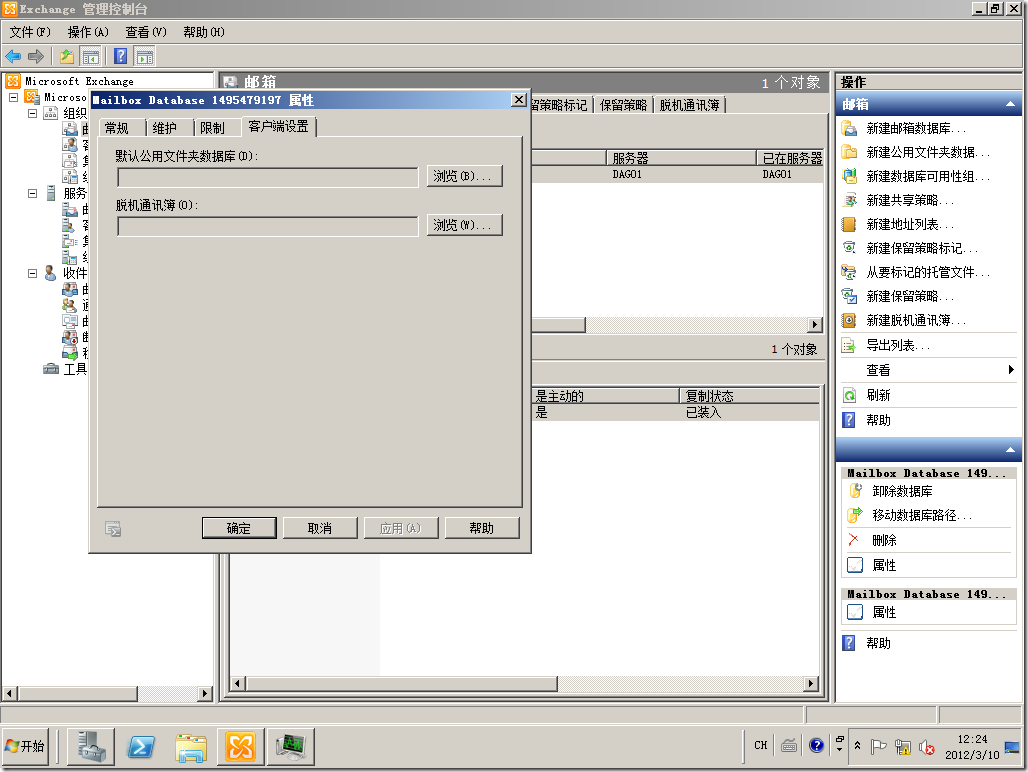
Task: Click 新建邮箱数据库 action icon
Action: click(x=850, y=128)
